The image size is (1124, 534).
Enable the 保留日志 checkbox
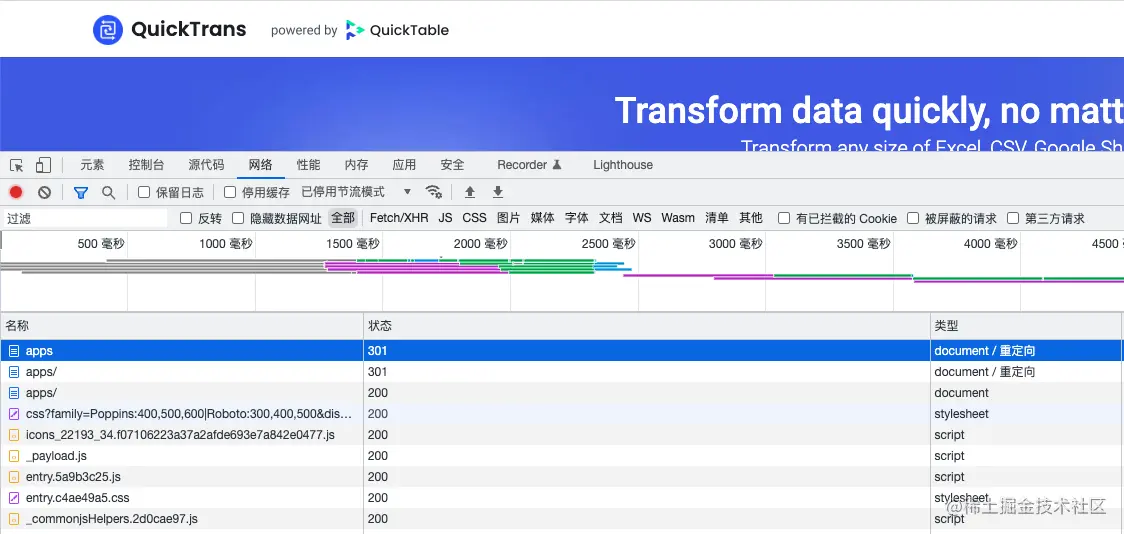click(144, 192)
